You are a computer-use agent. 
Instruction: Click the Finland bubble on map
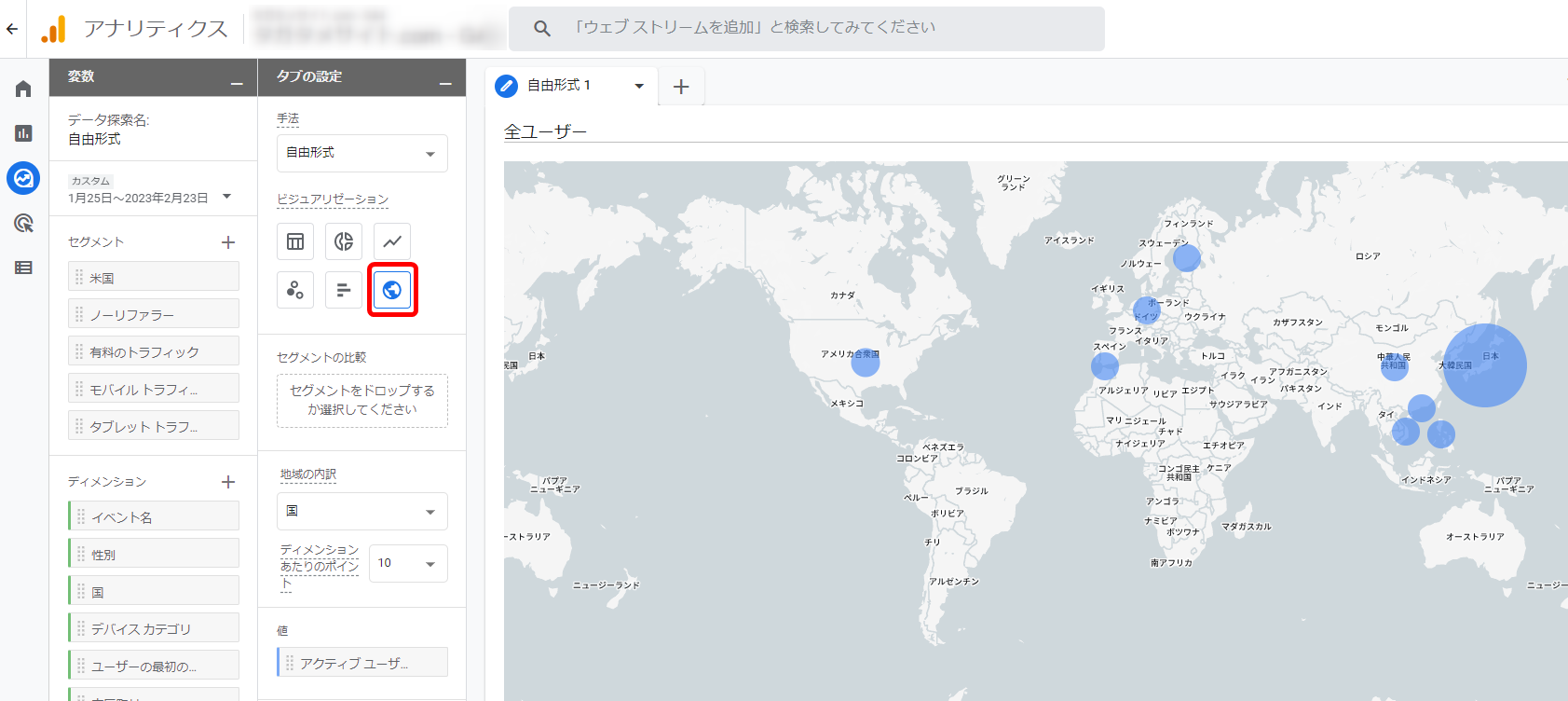point(1187,257)
